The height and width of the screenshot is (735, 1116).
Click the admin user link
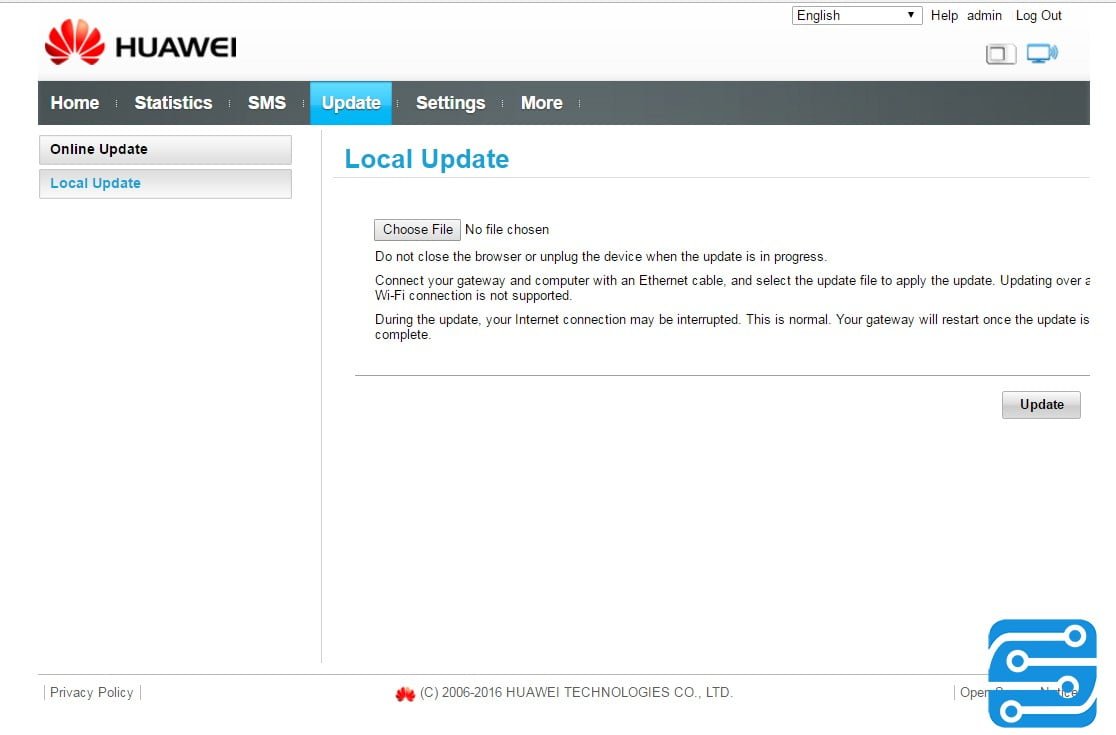coord(984,15)
